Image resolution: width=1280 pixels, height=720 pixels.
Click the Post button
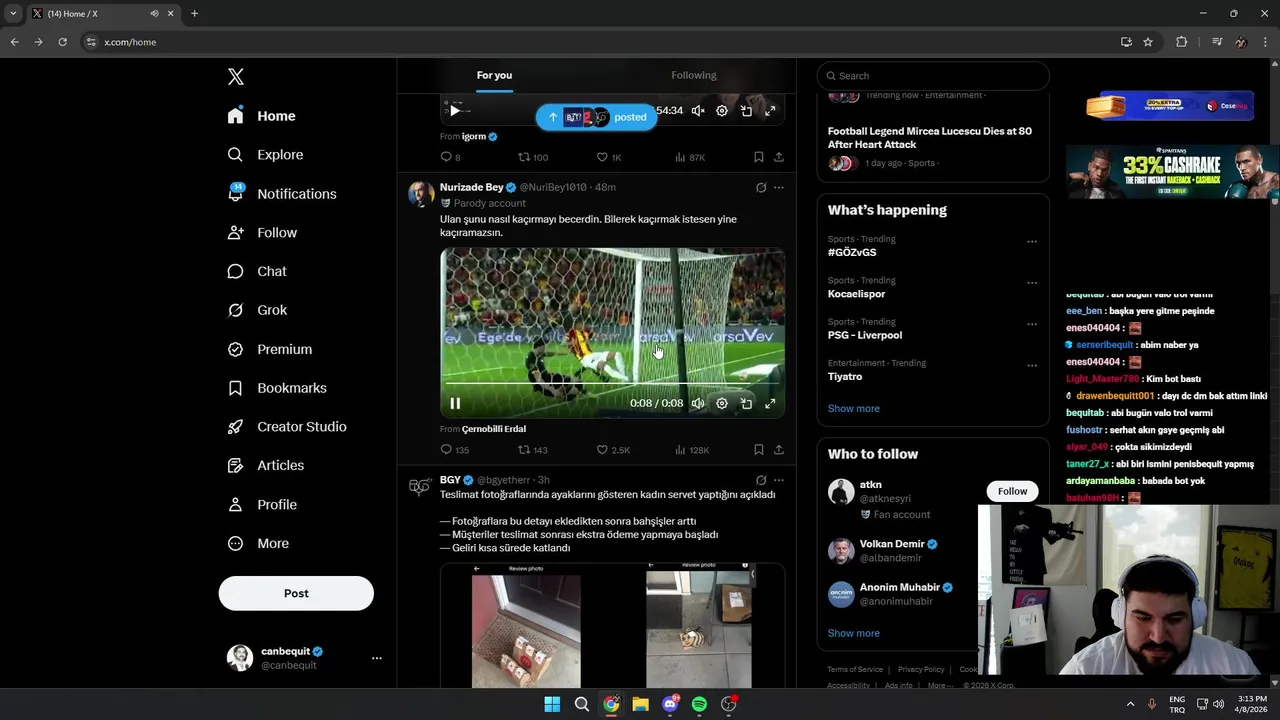(x=296, y=593)
